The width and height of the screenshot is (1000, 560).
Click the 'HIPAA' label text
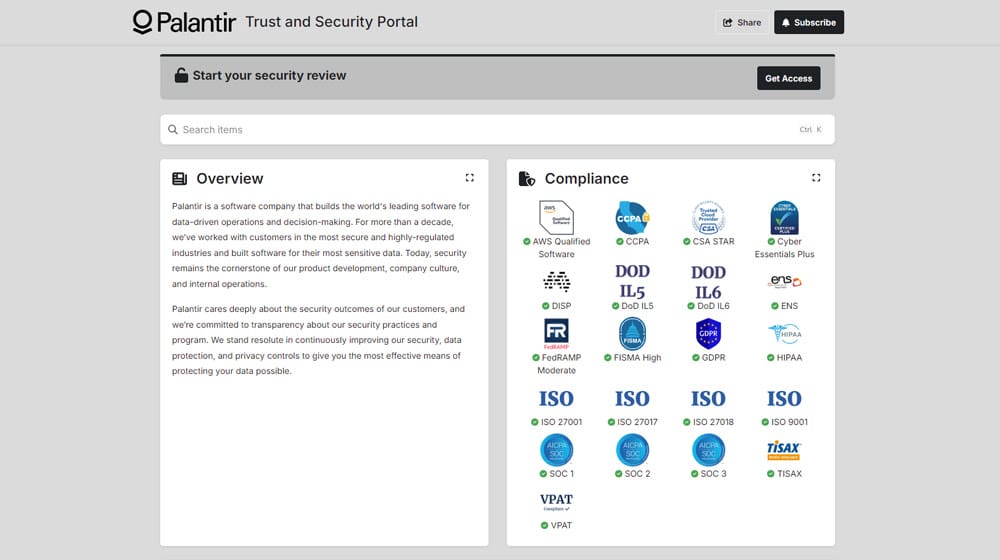pyautogui.click(x=790, y=357)
